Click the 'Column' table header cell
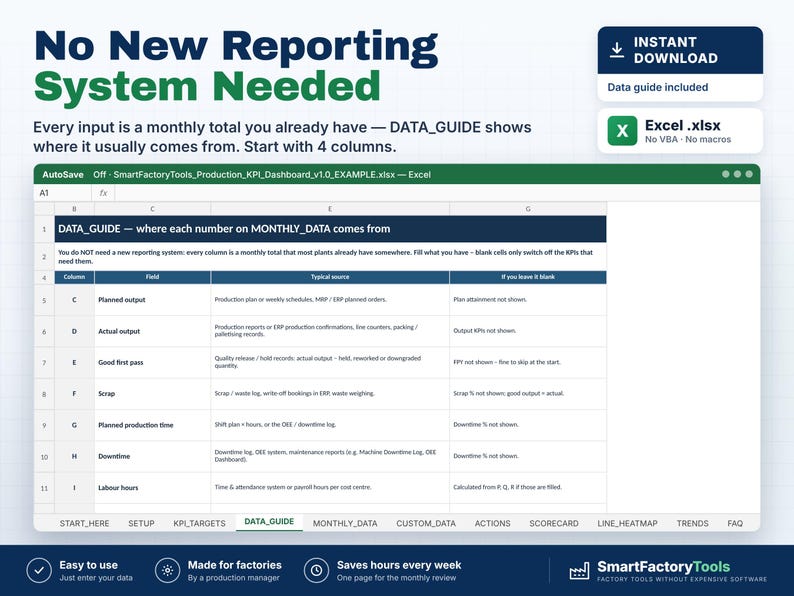 tap(74, 277)
